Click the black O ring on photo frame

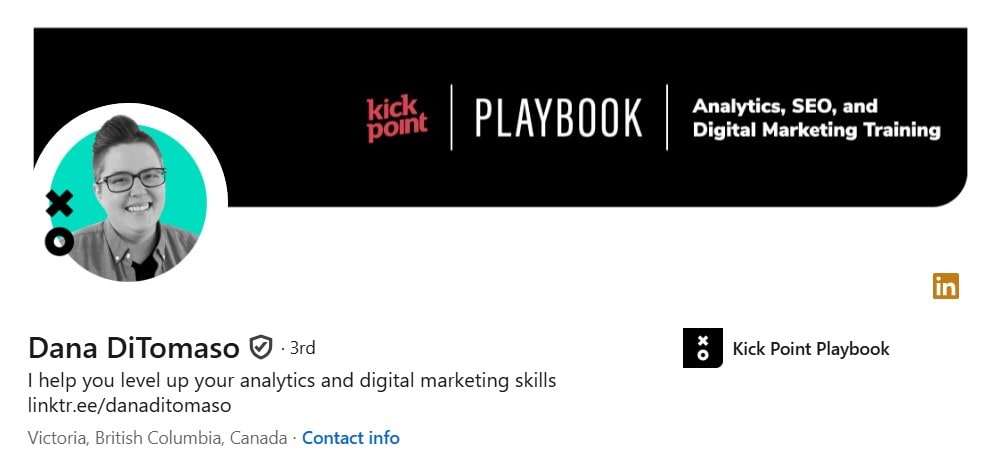point(59,242)
